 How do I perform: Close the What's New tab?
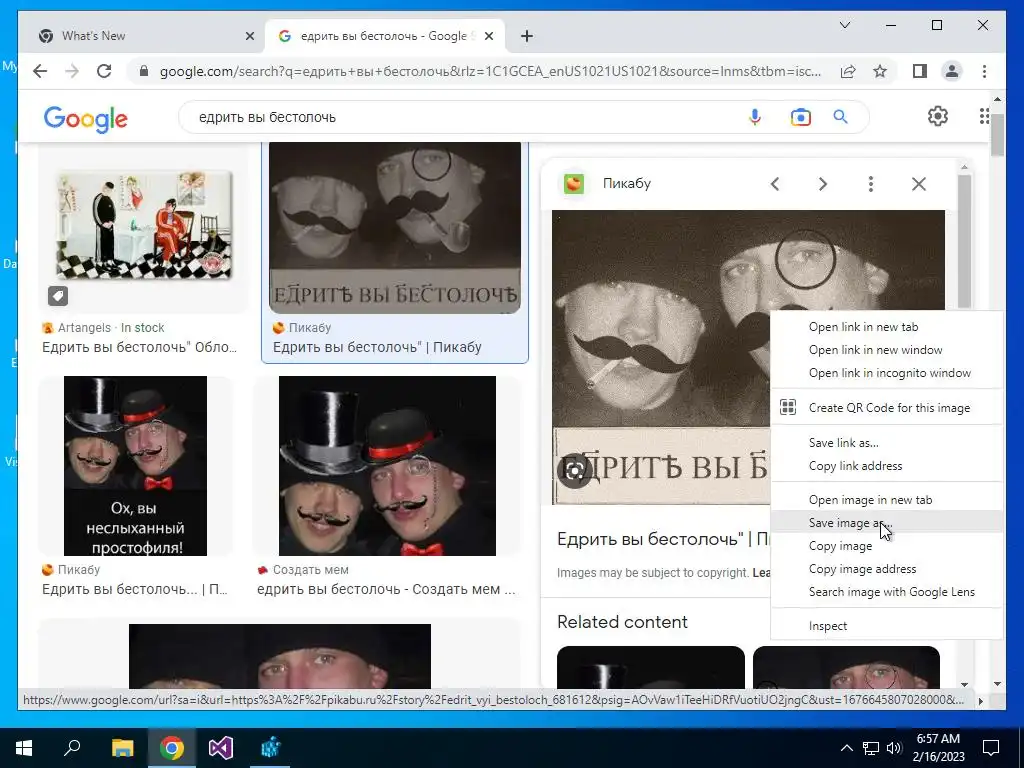click(x=249, y=36)
